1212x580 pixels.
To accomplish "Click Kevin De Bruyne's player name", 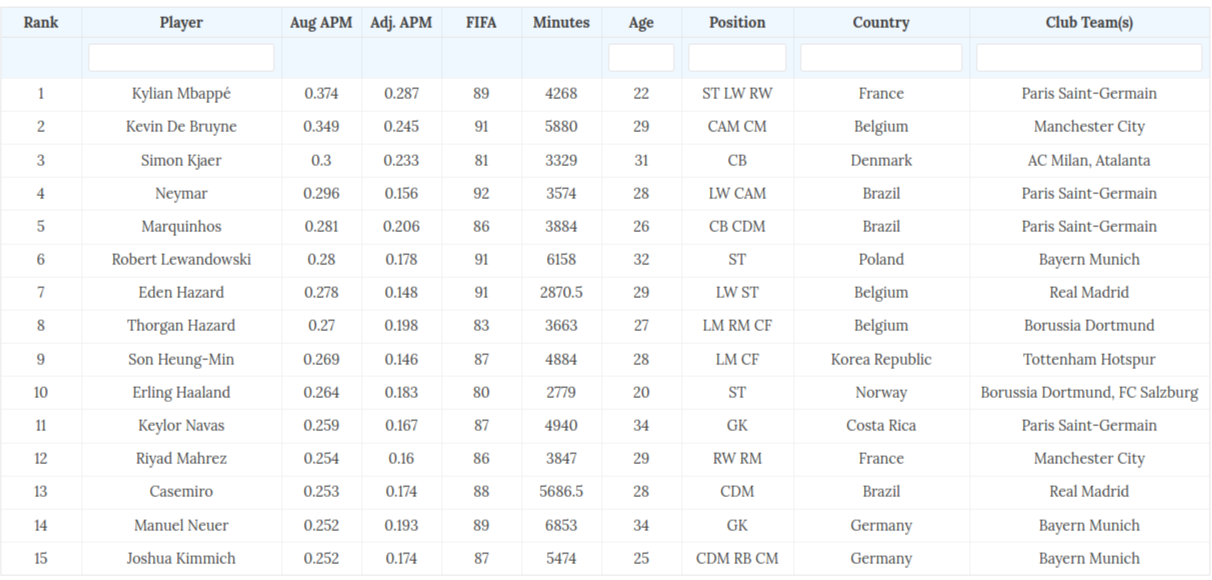I will click(x=181, y=127).
